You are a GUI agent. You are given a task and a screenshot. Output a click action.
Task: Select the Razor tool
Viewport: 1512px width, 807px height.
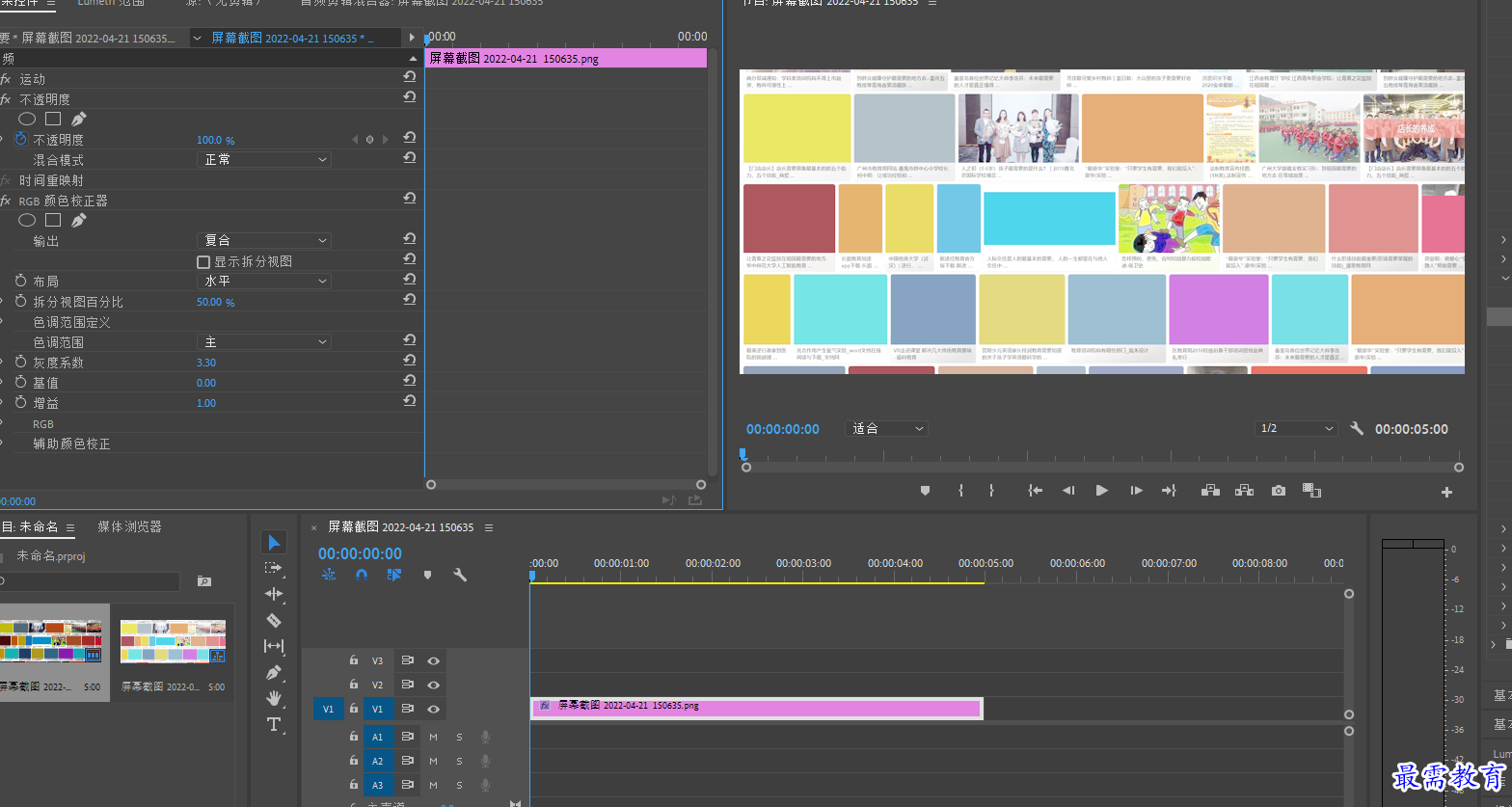pyautogui.click(x=274, y=620)
